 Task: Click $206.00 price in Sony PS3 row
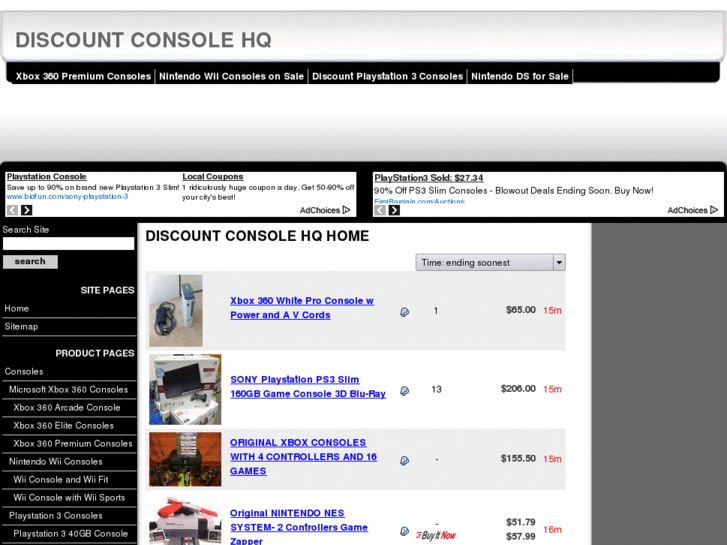coord(518,389)
